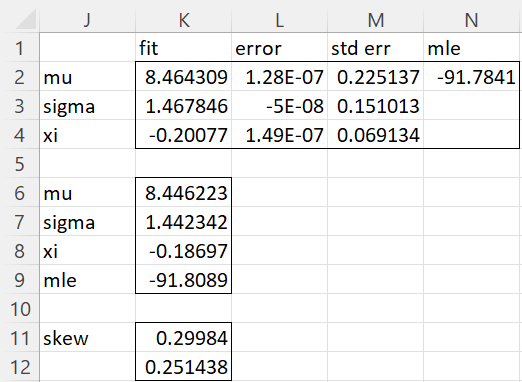Select cell with value -91.8089
The image size is (522, 382).
click(184, 279)
